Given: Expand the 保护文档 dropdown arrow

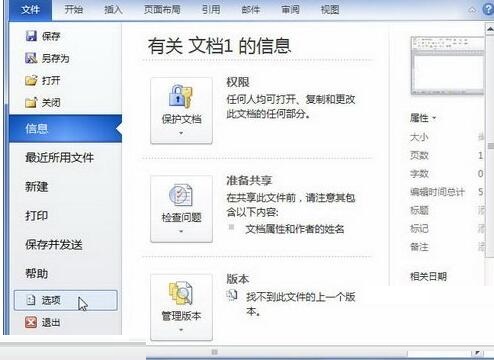Looking at the screenshot, I should (181, 133).
